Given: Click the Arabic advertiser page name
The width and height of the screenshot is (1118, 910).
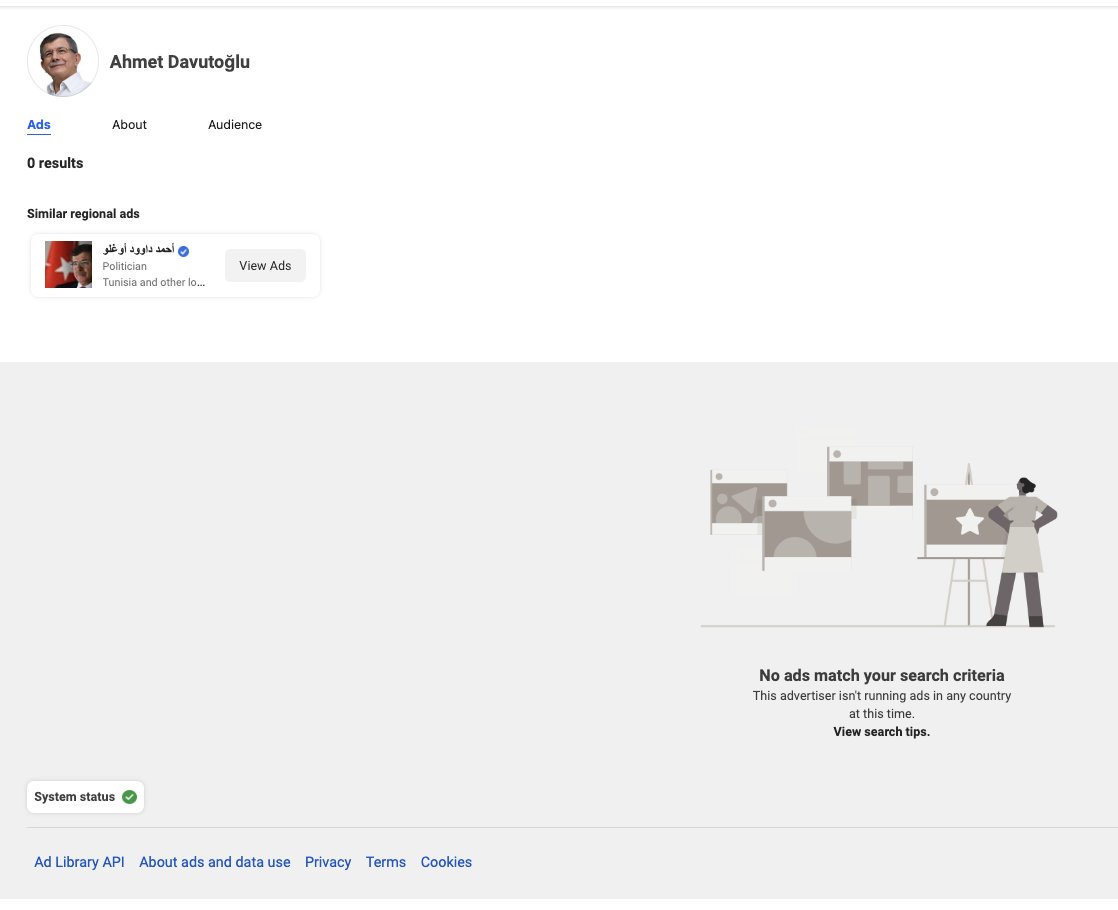Looking at the screenshot, I should click(138, 250).
